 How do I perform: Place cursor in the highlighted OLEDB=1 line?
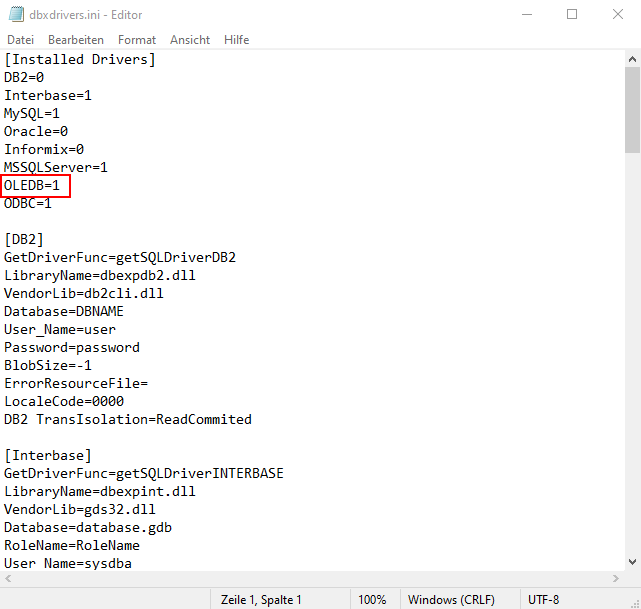36,186
